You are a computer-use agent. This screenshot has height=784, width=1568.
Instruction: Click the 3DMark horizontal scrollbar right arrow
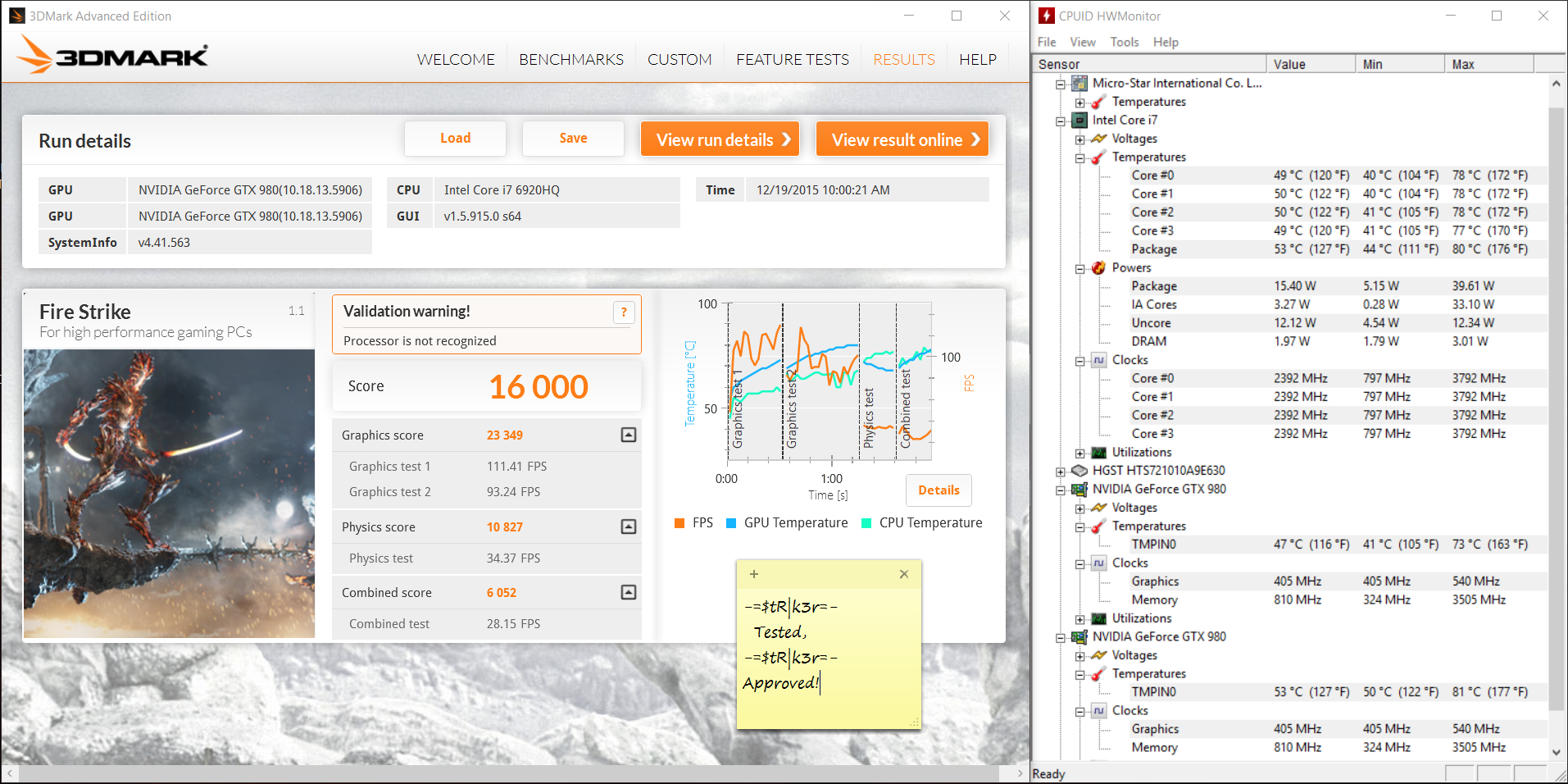tap(1020, 773)
